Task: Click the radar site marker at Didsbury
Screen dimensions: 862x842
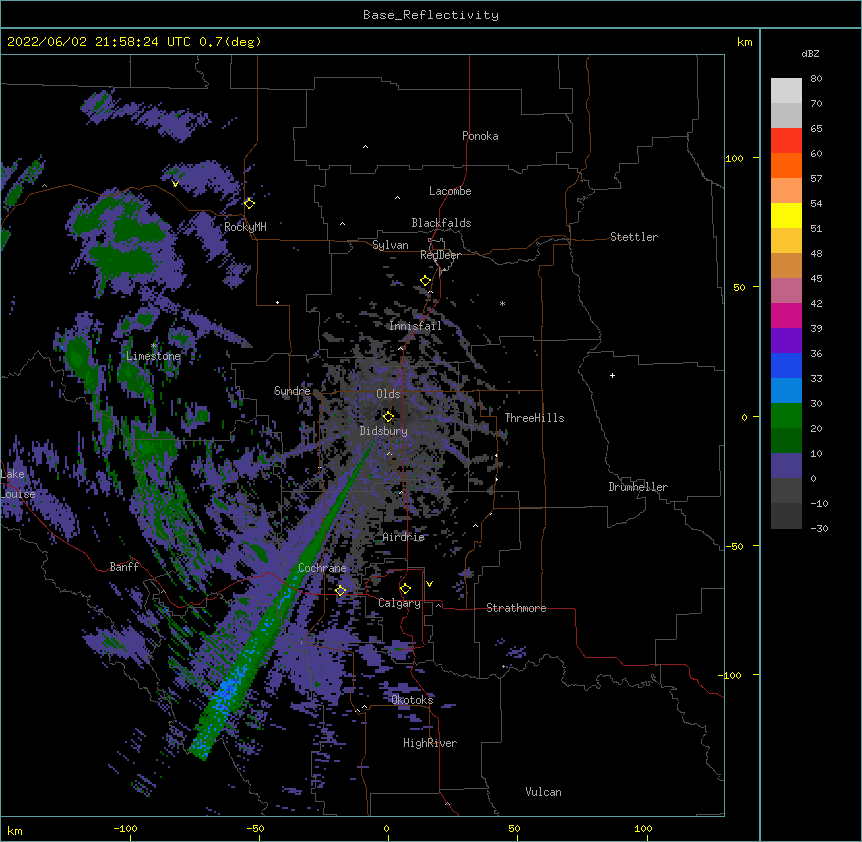Action: pyautogui.click(x=388, y=416)
